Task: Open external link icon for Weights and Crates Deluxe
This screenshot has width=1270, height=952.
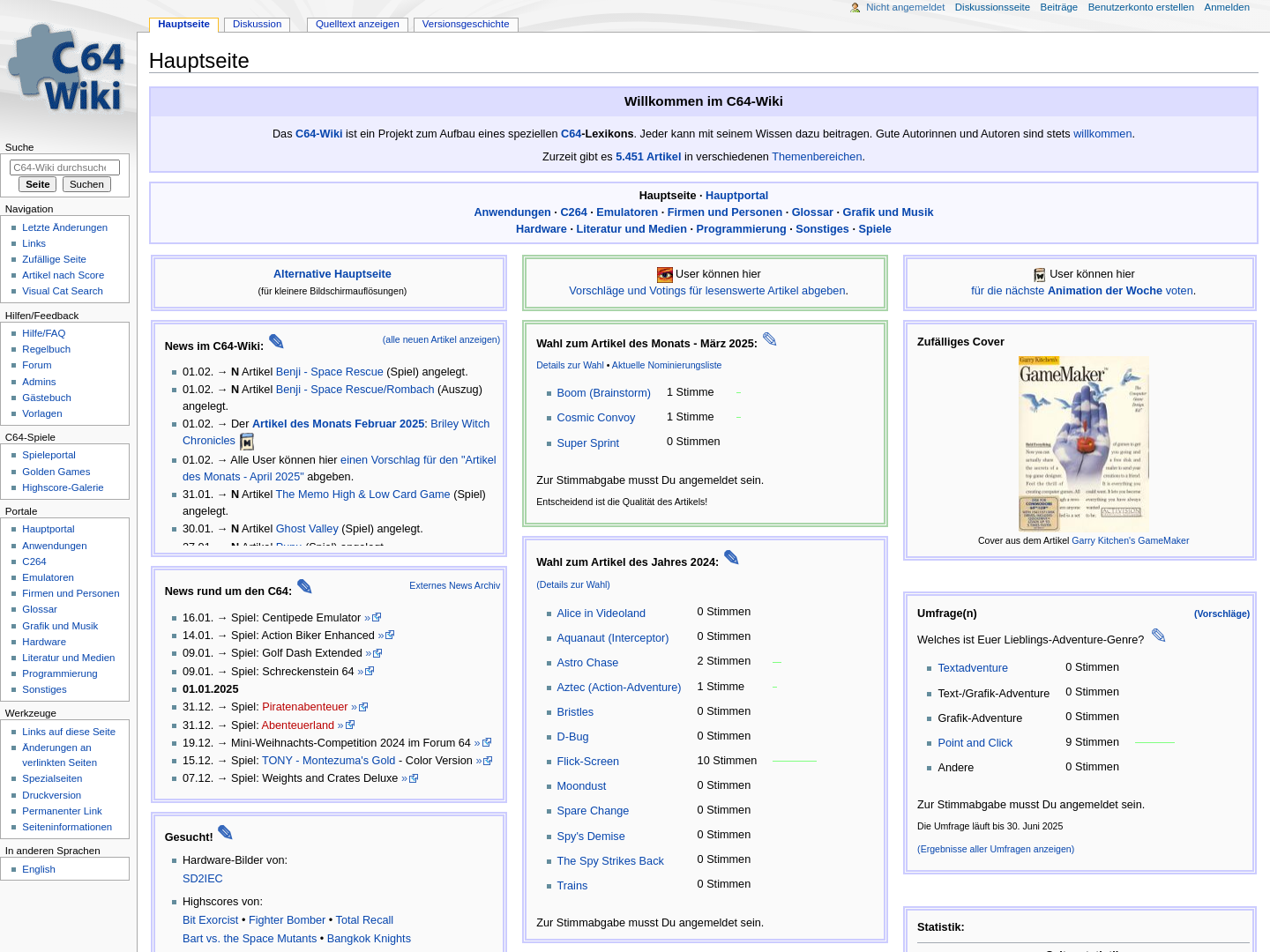Action: [x=414, y=778]
